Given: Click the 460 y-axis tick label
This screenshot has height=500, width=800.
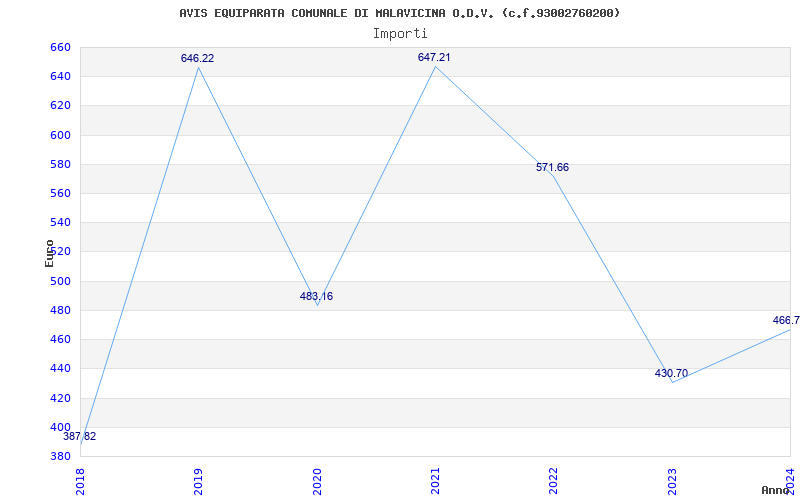Looking at the screenshot, I should coord(60,339).
